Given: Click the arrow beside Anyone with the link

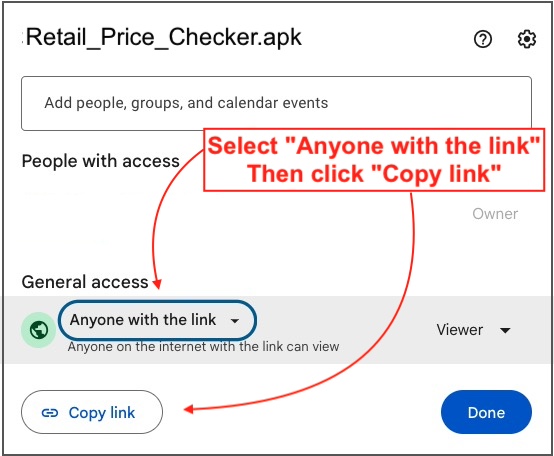Looking at the screenshot, I should point(235,321).
